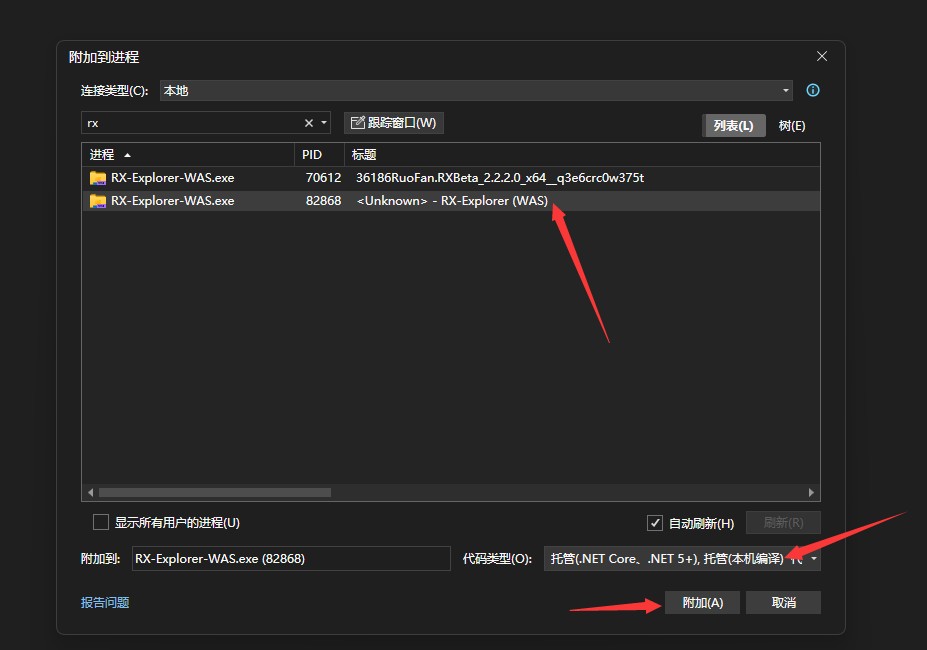Toggle the auto refresh (自动刷新) checkbox
The image size is (927, 650).
(654, 523)
